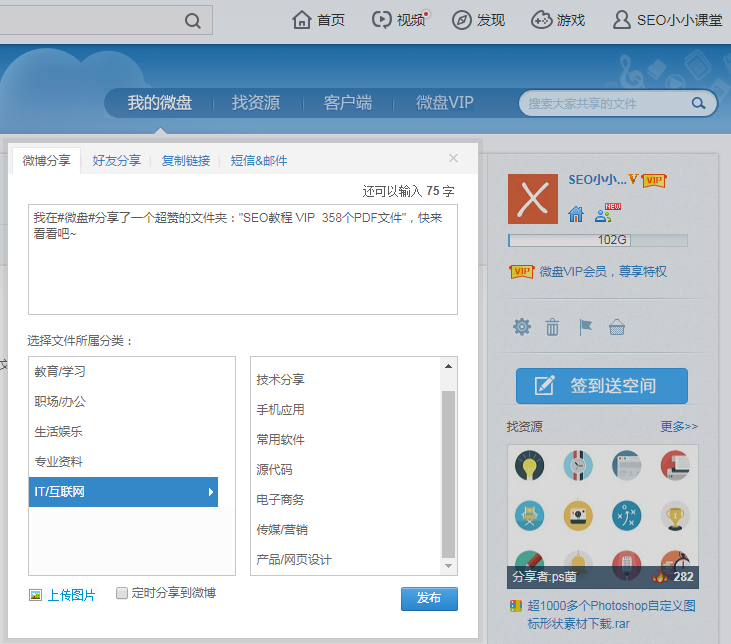
Task: Click the top search magnifier icon
Action: (193, 21)
